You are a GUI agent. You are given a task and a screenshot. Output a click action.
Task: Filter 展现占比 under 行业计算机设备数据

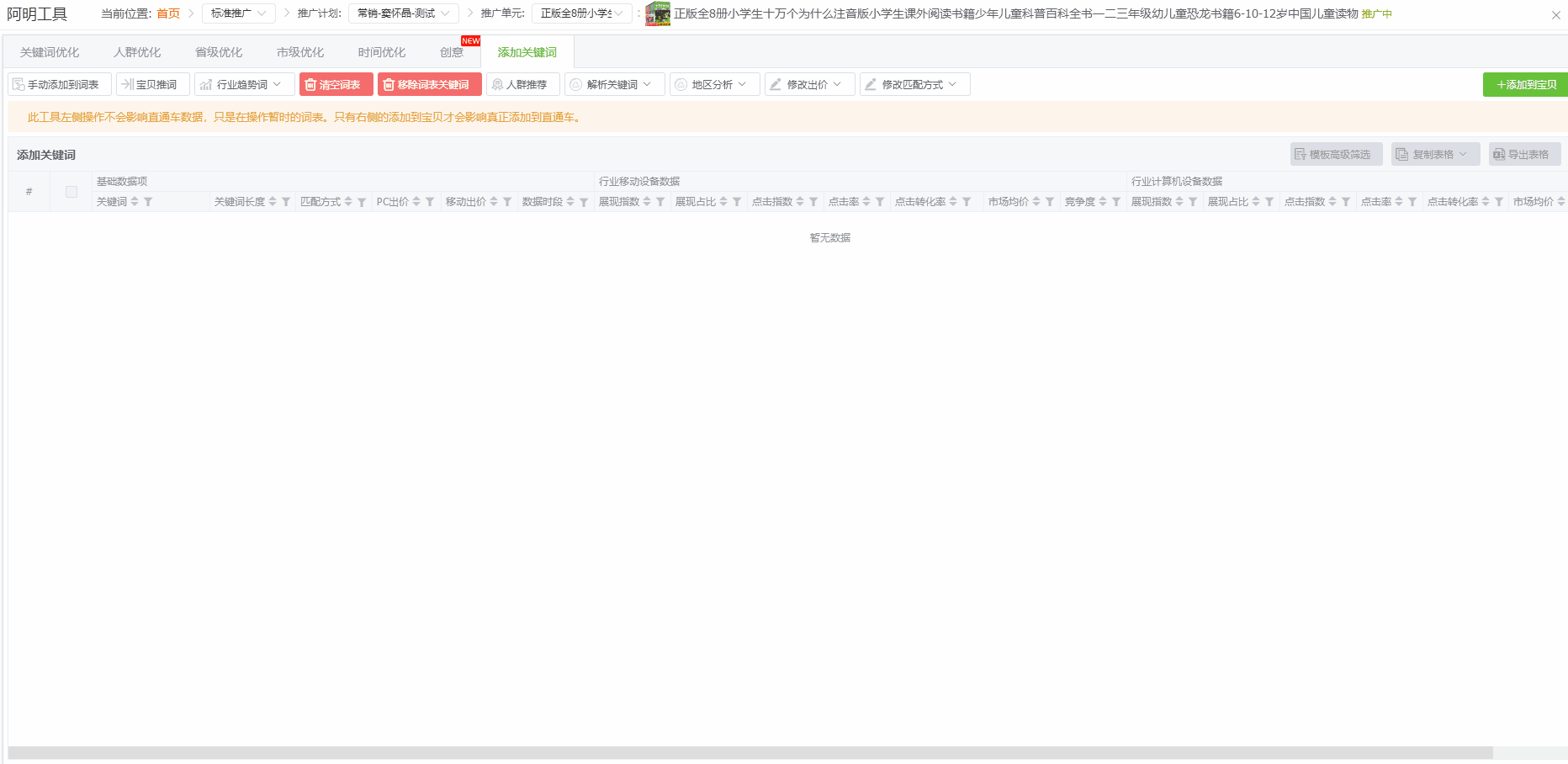coord(1269,202)
